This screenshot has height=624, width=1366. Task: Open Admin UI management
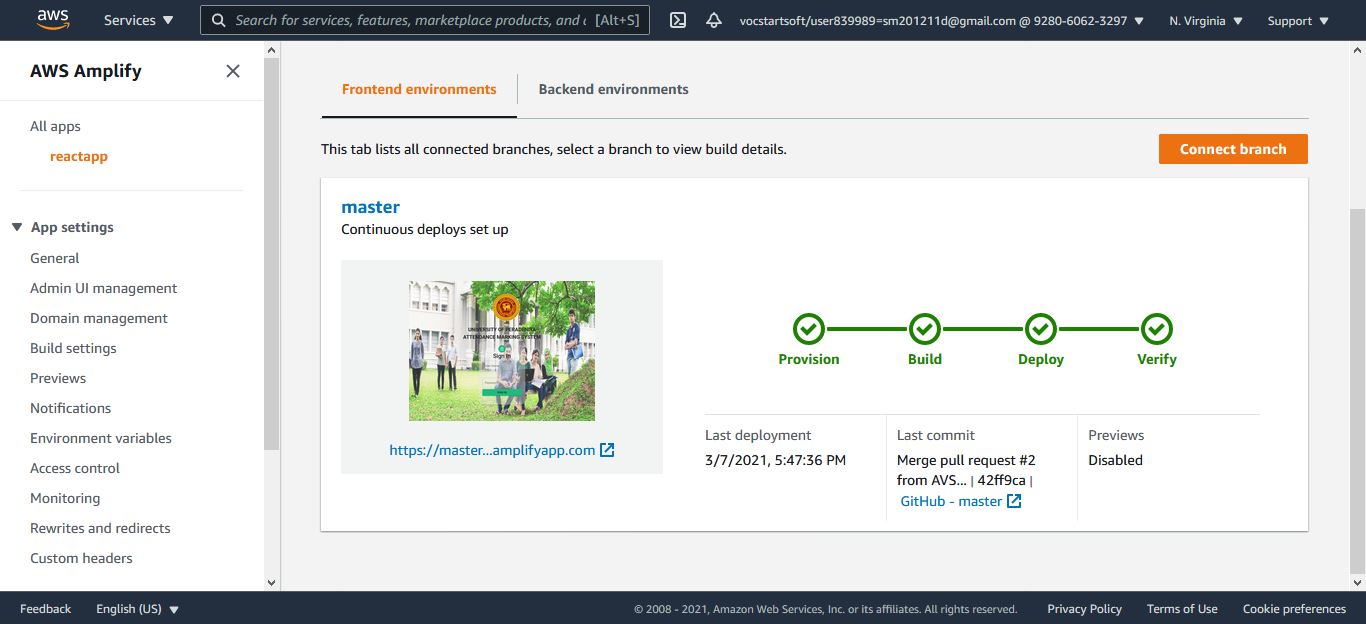coord(104,288)
